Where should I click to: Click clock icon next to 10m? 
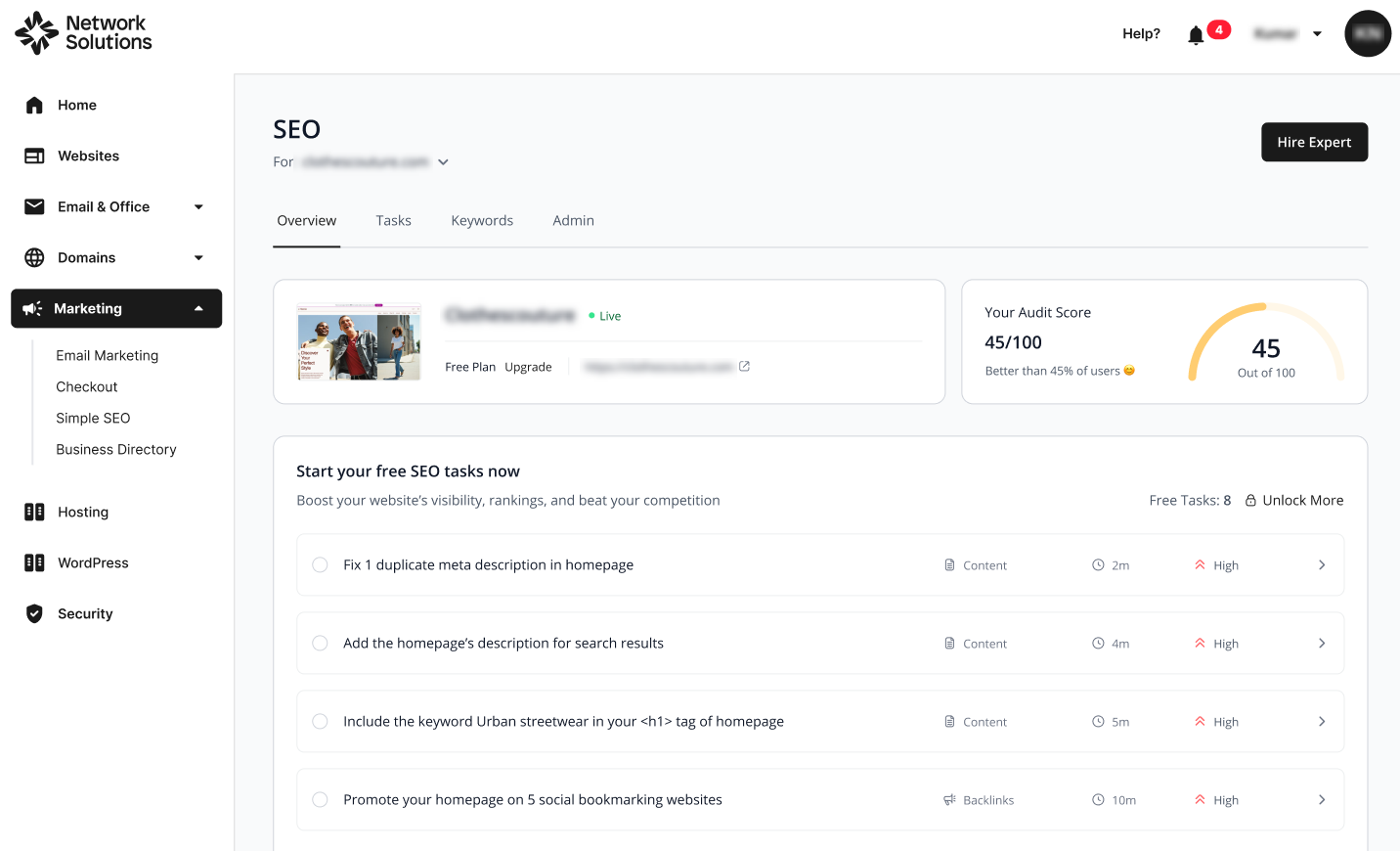tap(1098, 799)
